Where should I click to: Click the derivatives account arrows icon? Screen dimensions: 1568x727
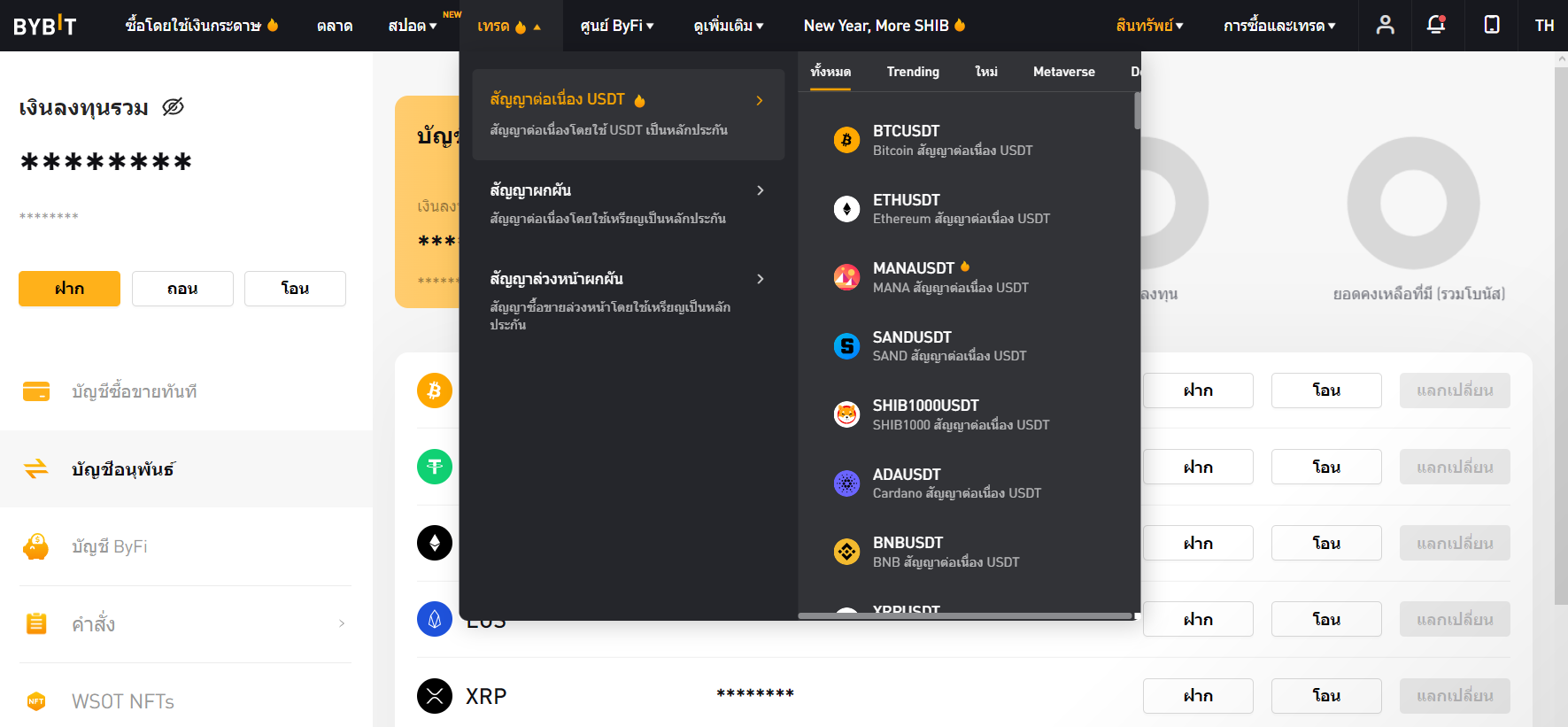pos(36,468)
